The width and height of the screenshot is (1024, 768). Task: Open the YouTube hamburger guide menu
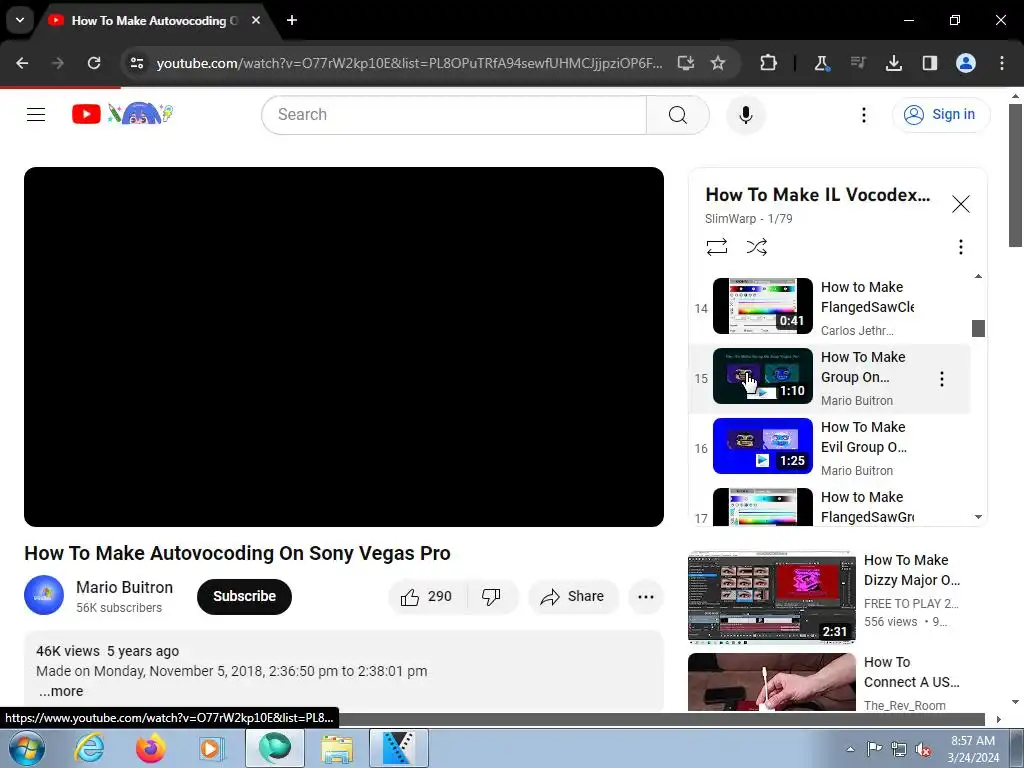coord(36,115)
